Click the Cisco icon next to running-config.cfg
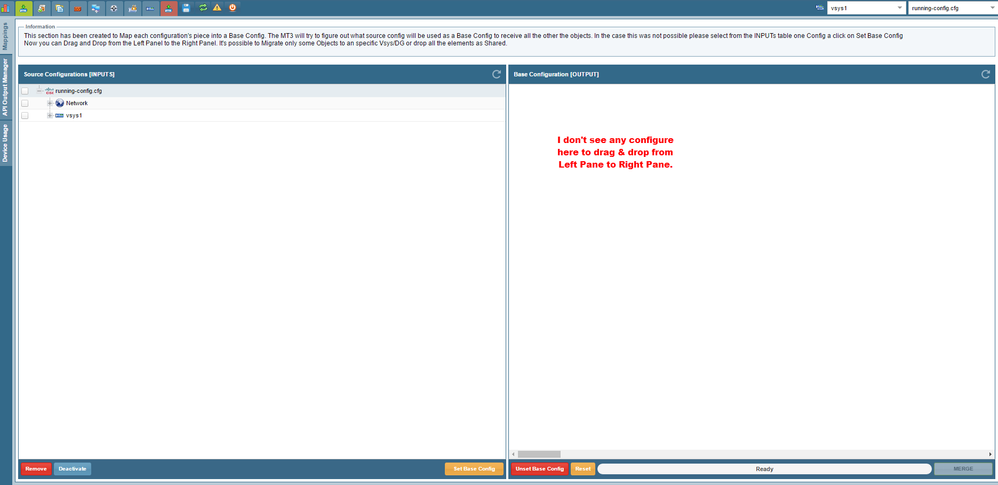 click(50, 91)
